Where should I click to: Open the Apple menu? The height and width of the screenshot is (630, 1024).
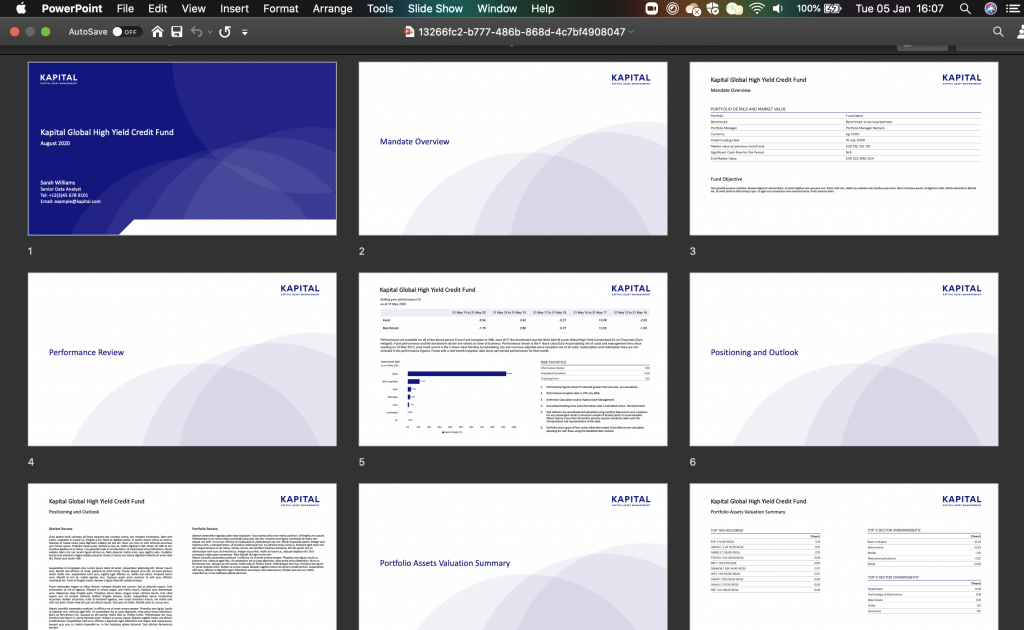click(x=21, y=8)
